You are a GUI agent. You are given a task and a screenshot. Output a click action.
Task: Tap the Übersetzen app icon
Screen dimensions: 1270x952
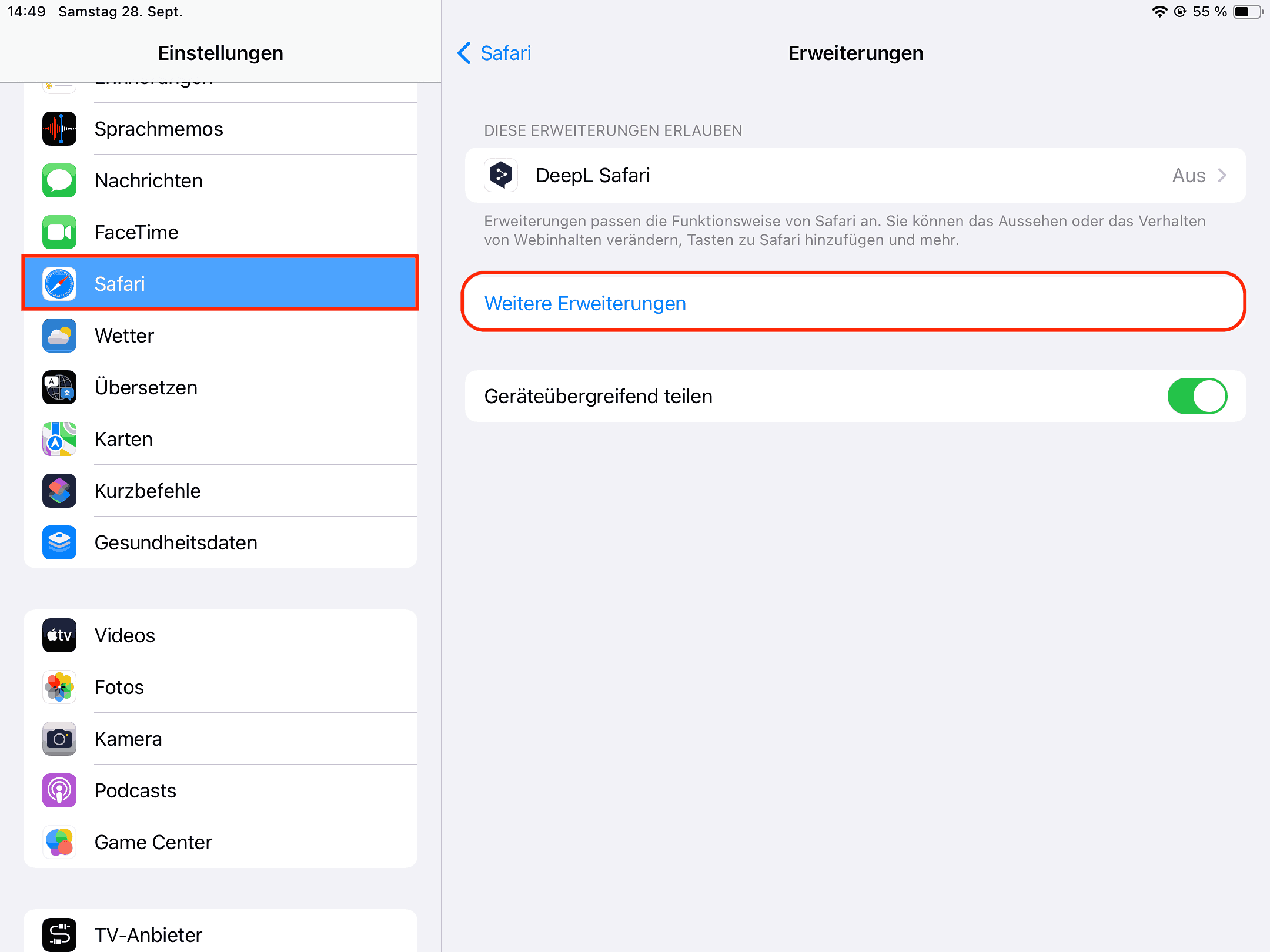(59, 387)
